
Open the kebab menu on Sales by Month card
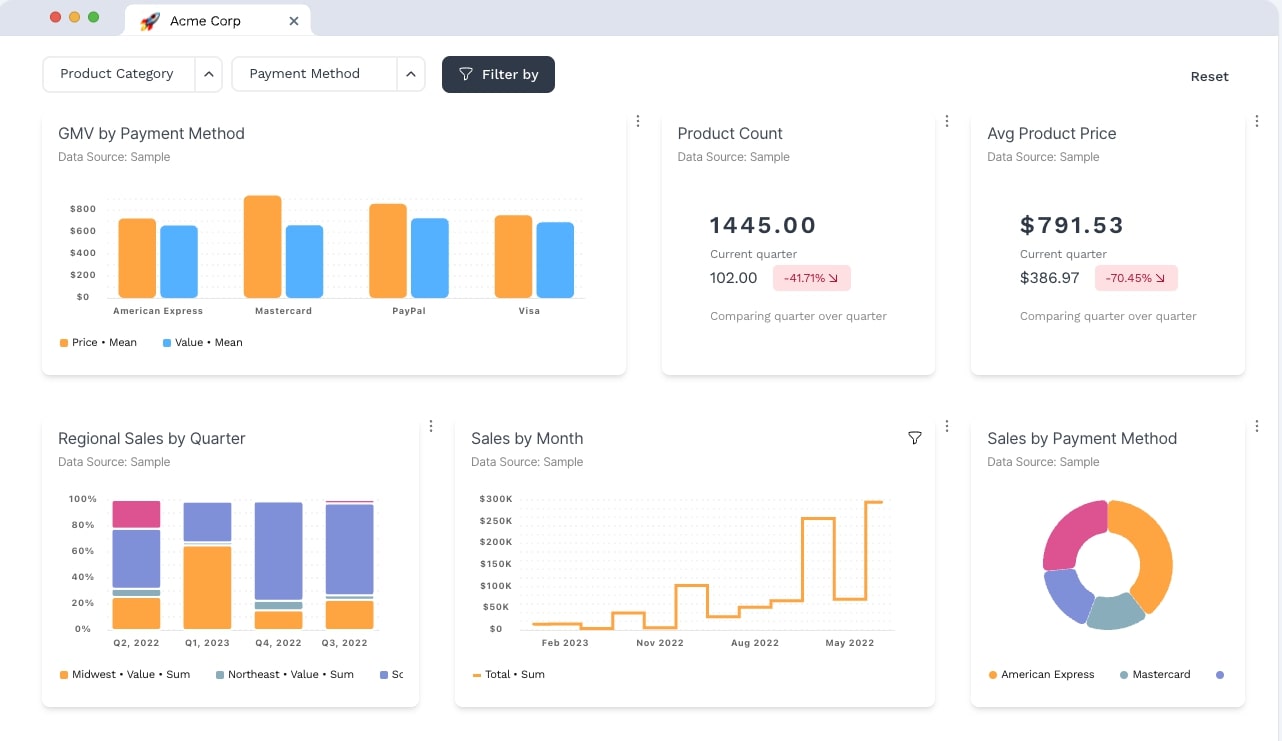(947, 425)
